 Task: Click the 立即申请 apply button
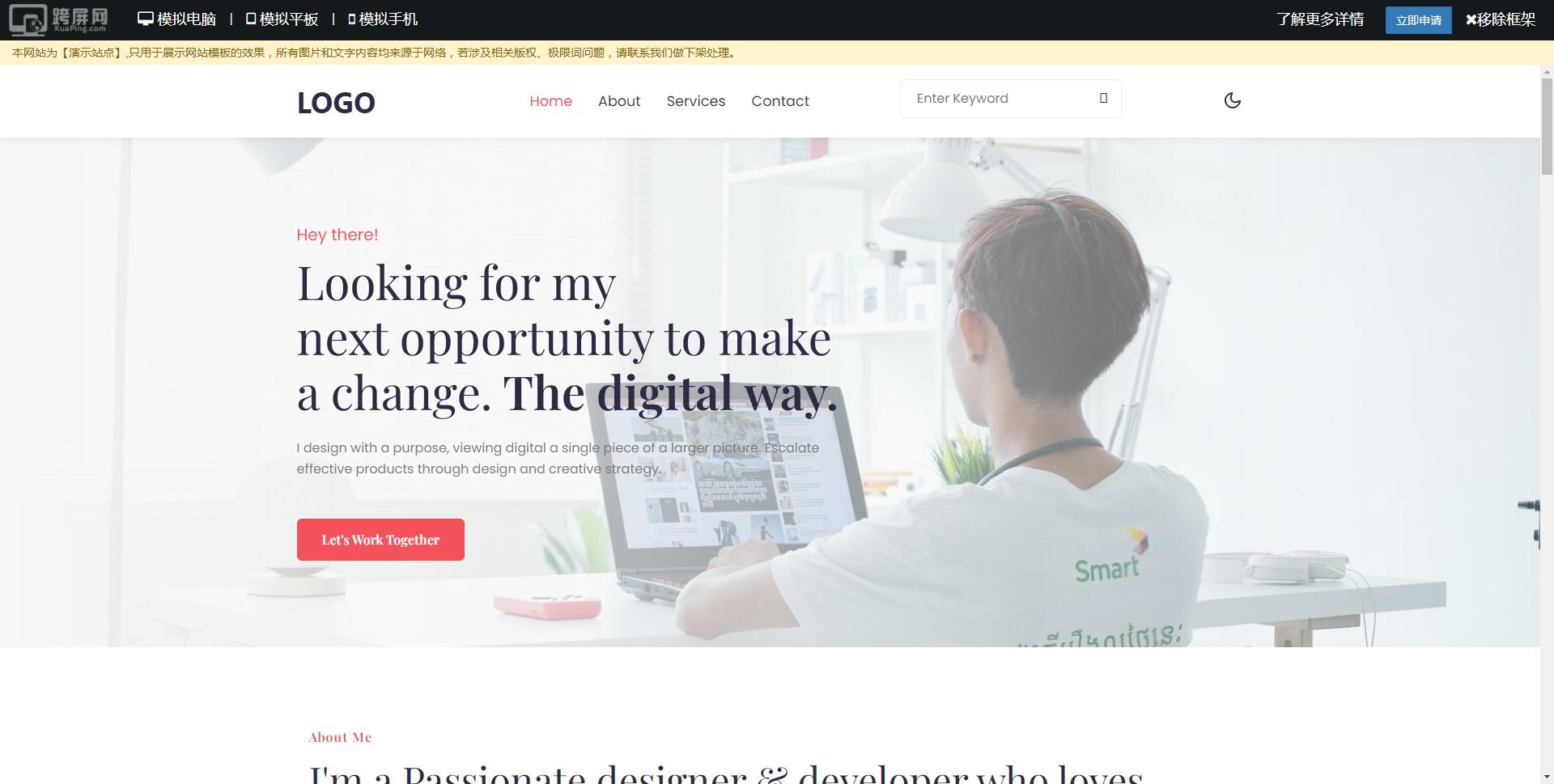pos(1418,20)
